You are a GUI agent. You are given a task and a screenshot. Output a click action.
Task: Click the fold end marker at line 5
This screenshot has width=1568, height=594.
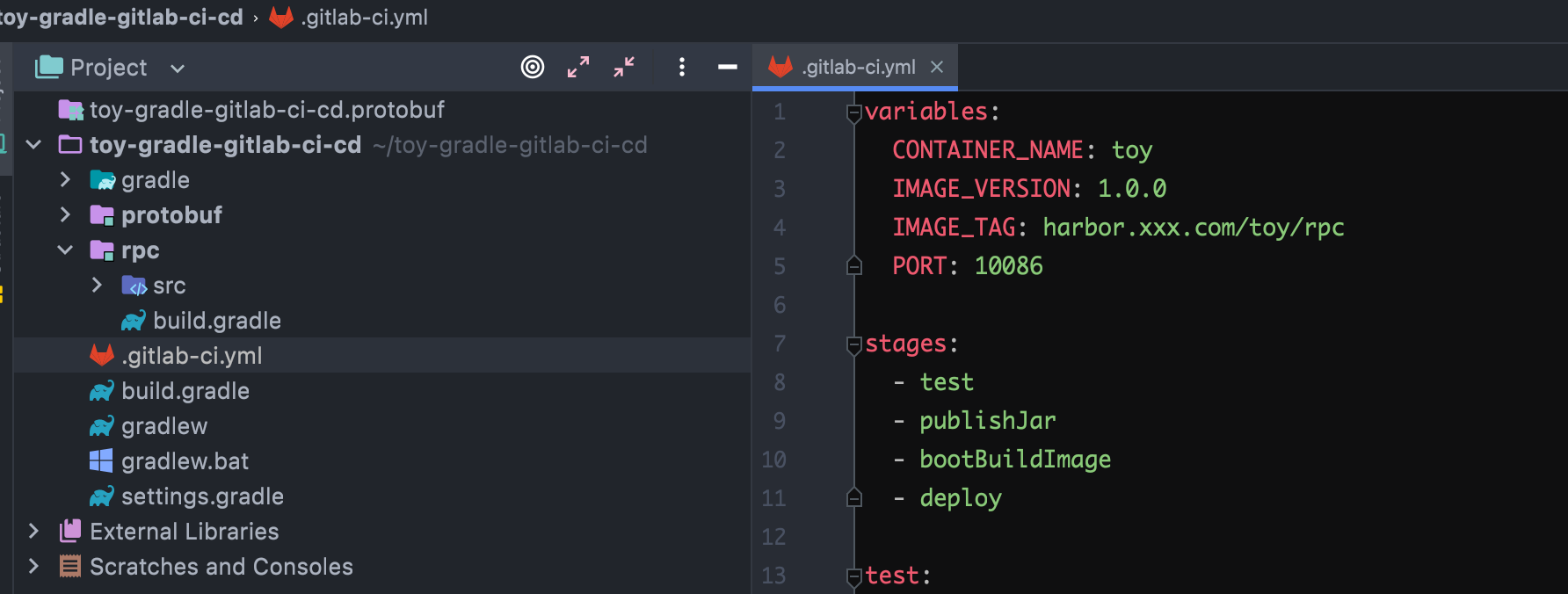click(853, 265)
